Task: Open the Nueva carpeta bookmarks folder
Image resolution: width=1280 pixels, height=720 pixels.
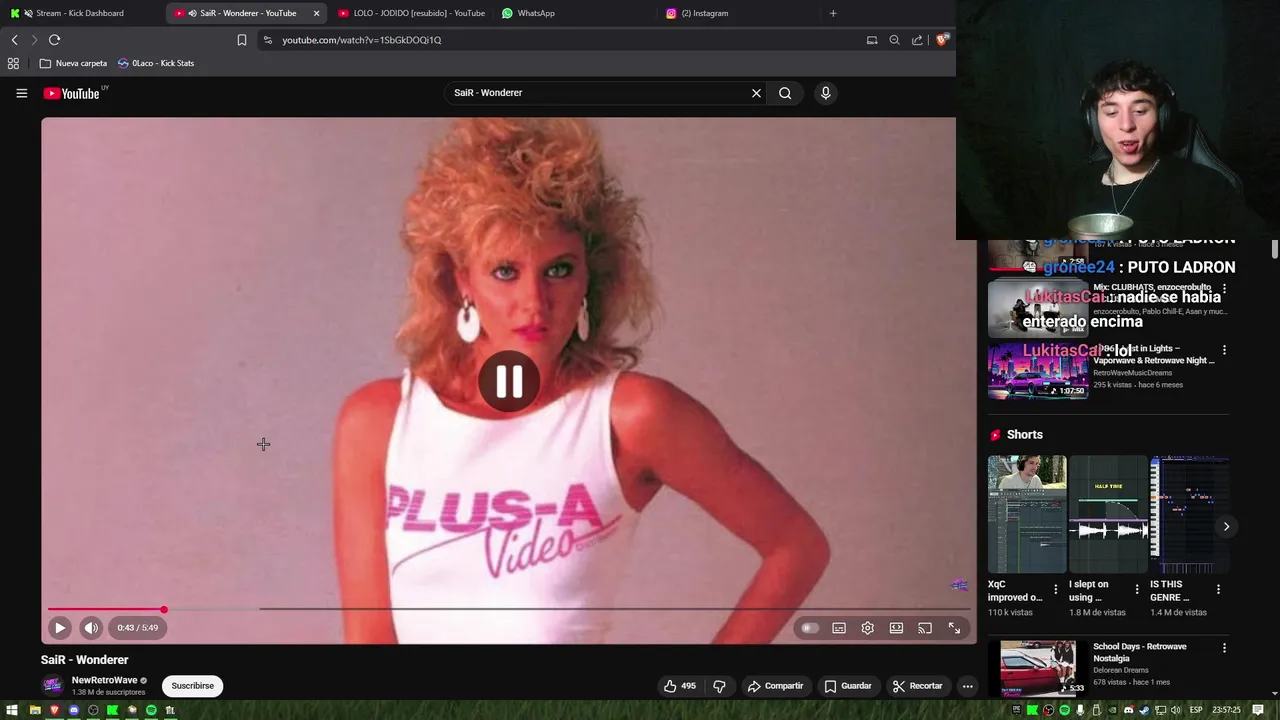Action: pyautogui.click(x=73, y=63)
